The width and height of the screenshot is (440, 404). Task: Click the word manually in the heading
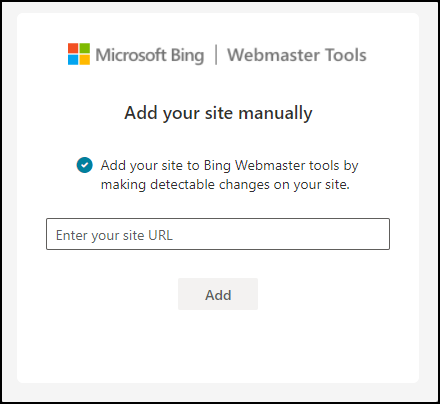click(275, 113)
